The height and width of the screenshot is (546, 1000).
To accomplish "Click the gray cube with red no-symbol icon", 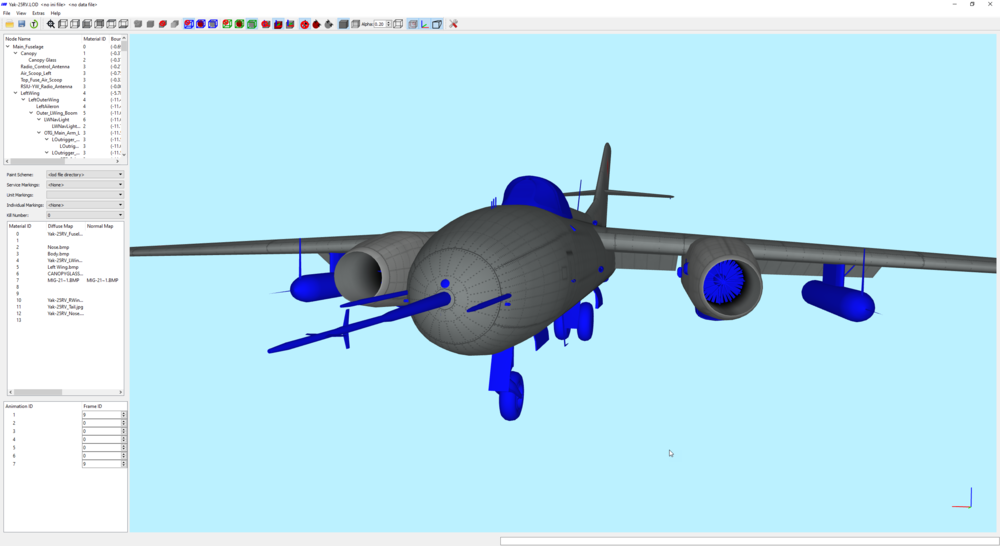I will 163,24.
